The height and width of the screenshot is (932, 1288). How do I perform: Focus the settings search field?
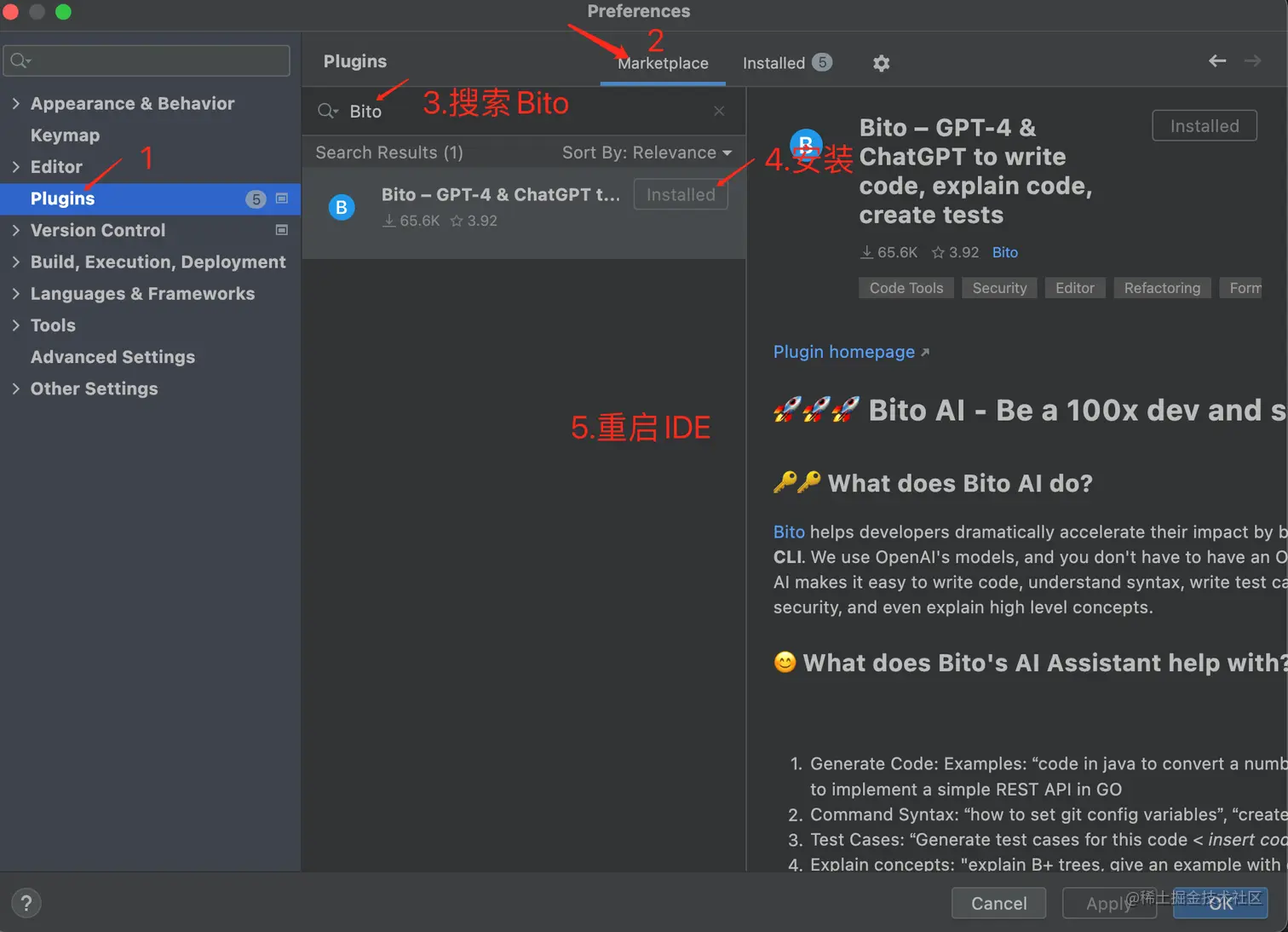pyautogui.click(x=147, y=60)
